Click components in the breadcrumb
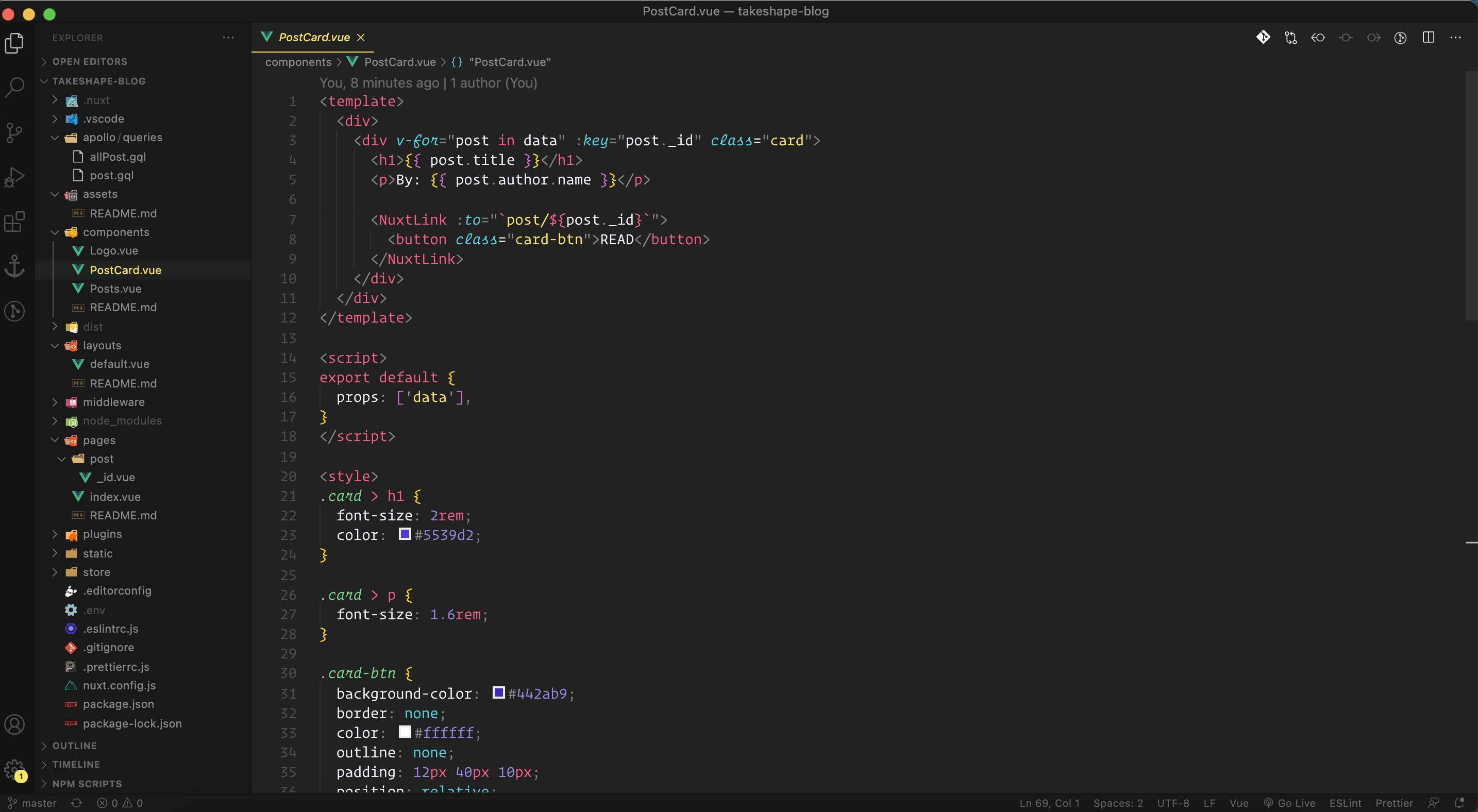This screenshot has height=812, width=1478. click(298, 62)
